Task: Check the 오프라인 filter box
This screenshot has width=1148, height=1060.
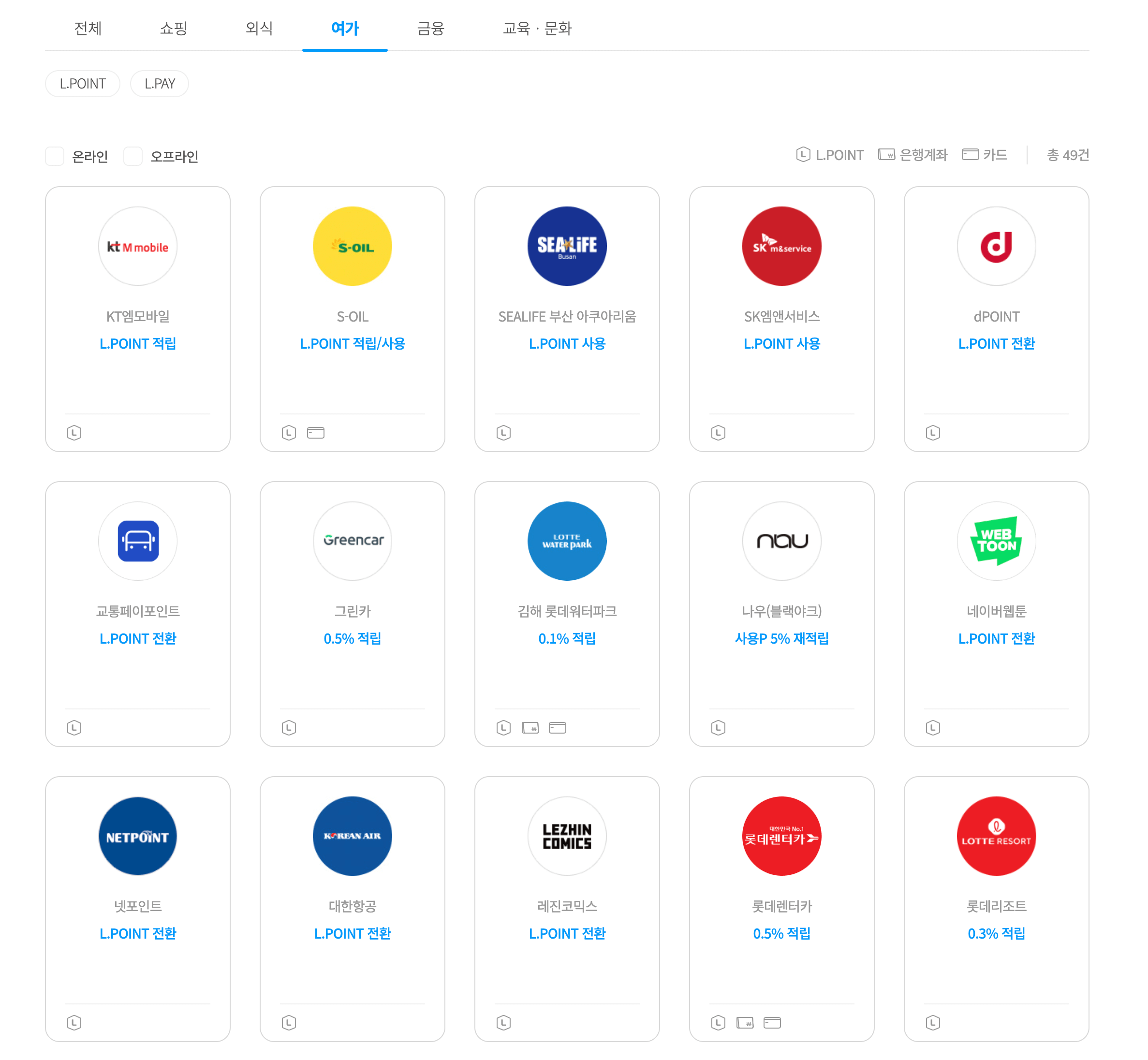Action: (133, 156)
